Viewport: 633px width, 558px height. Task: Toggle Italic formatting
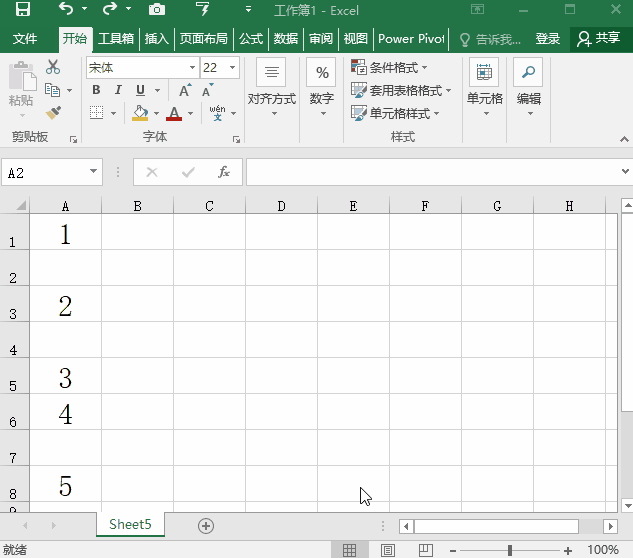pyautogui.click(x=118, y=90)
